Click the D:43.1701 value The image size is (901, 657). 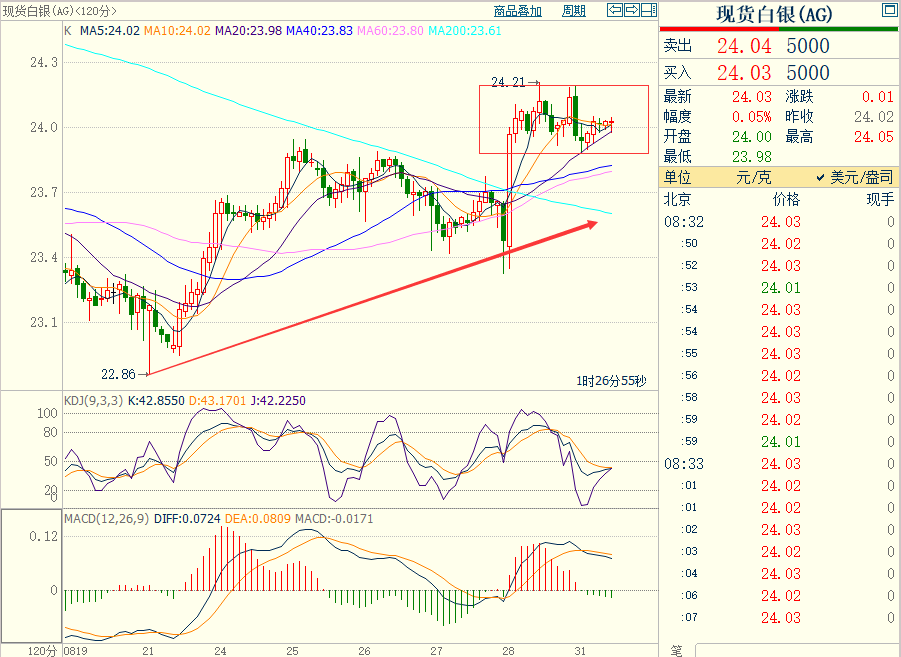click(217, 400)
